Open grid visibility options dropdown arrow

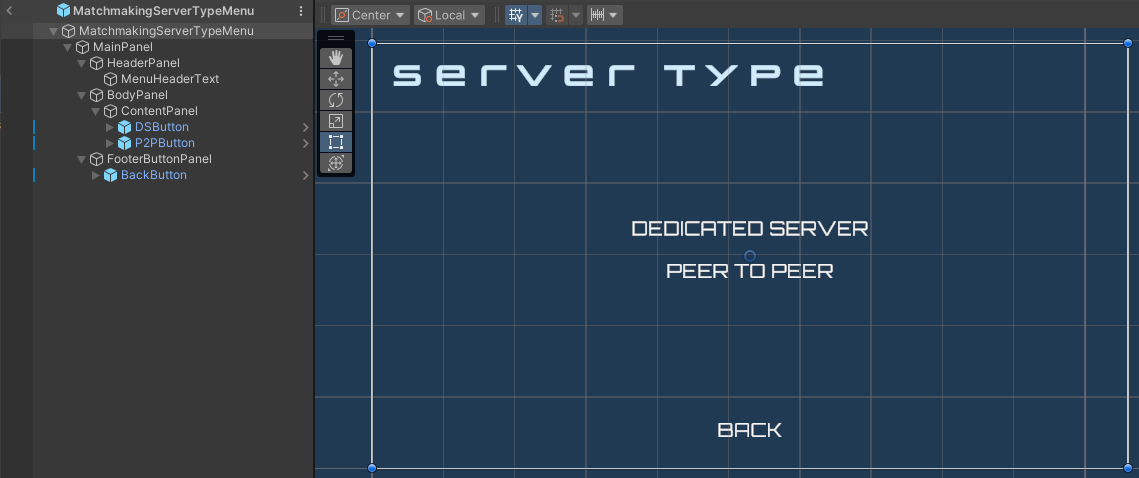[x=535, y=15]
